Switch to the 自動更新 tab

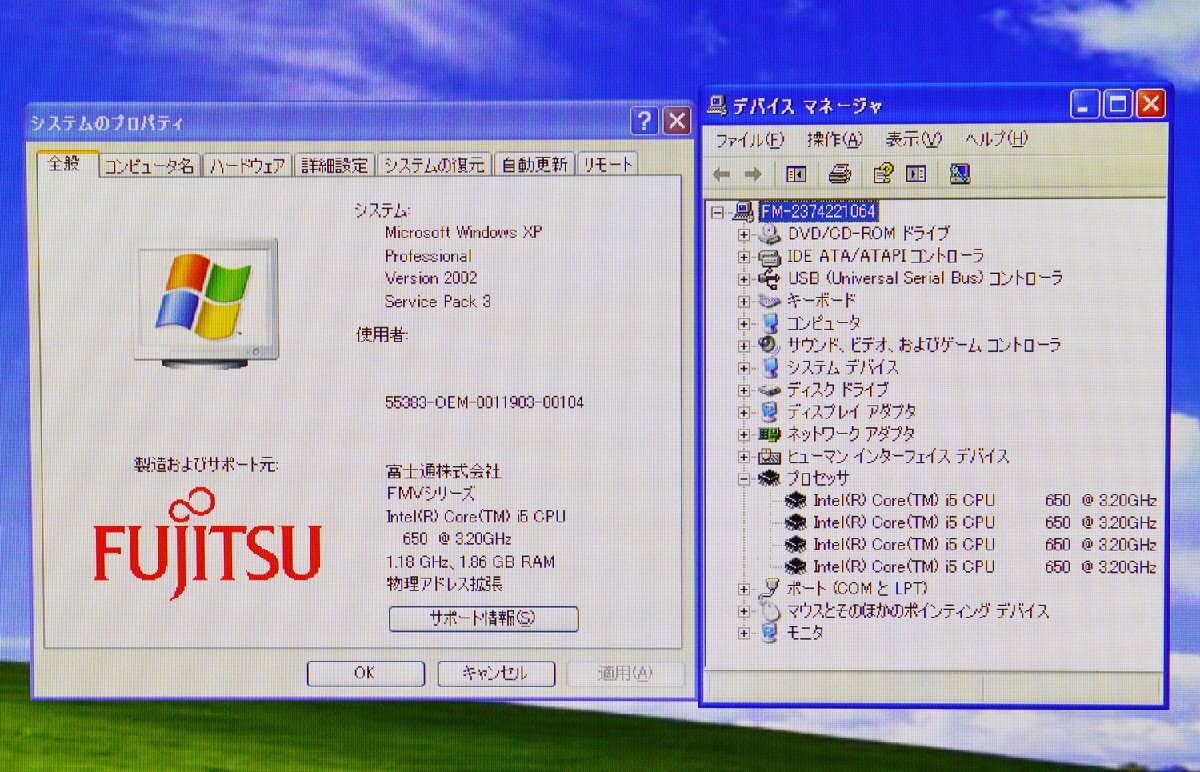(x=534, y=166)
